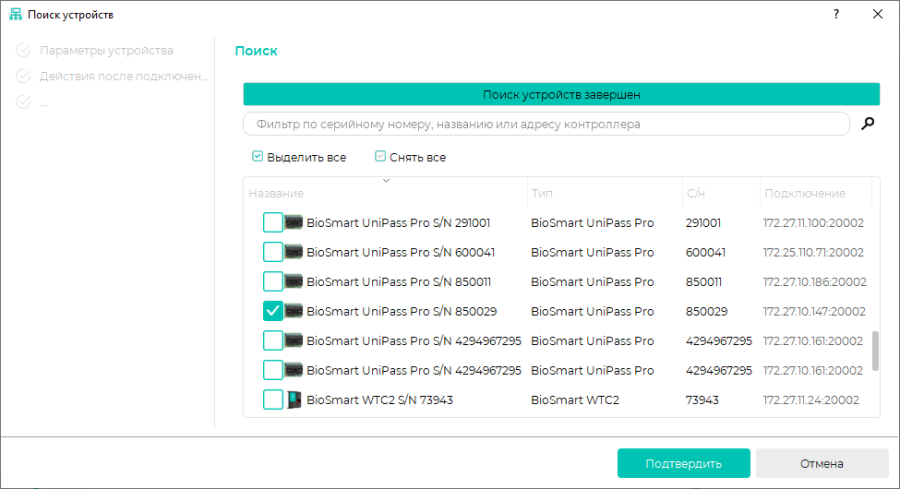Click the 'Подтвердить' button
This screenshot has height=489, width=900.
[684, 463]
